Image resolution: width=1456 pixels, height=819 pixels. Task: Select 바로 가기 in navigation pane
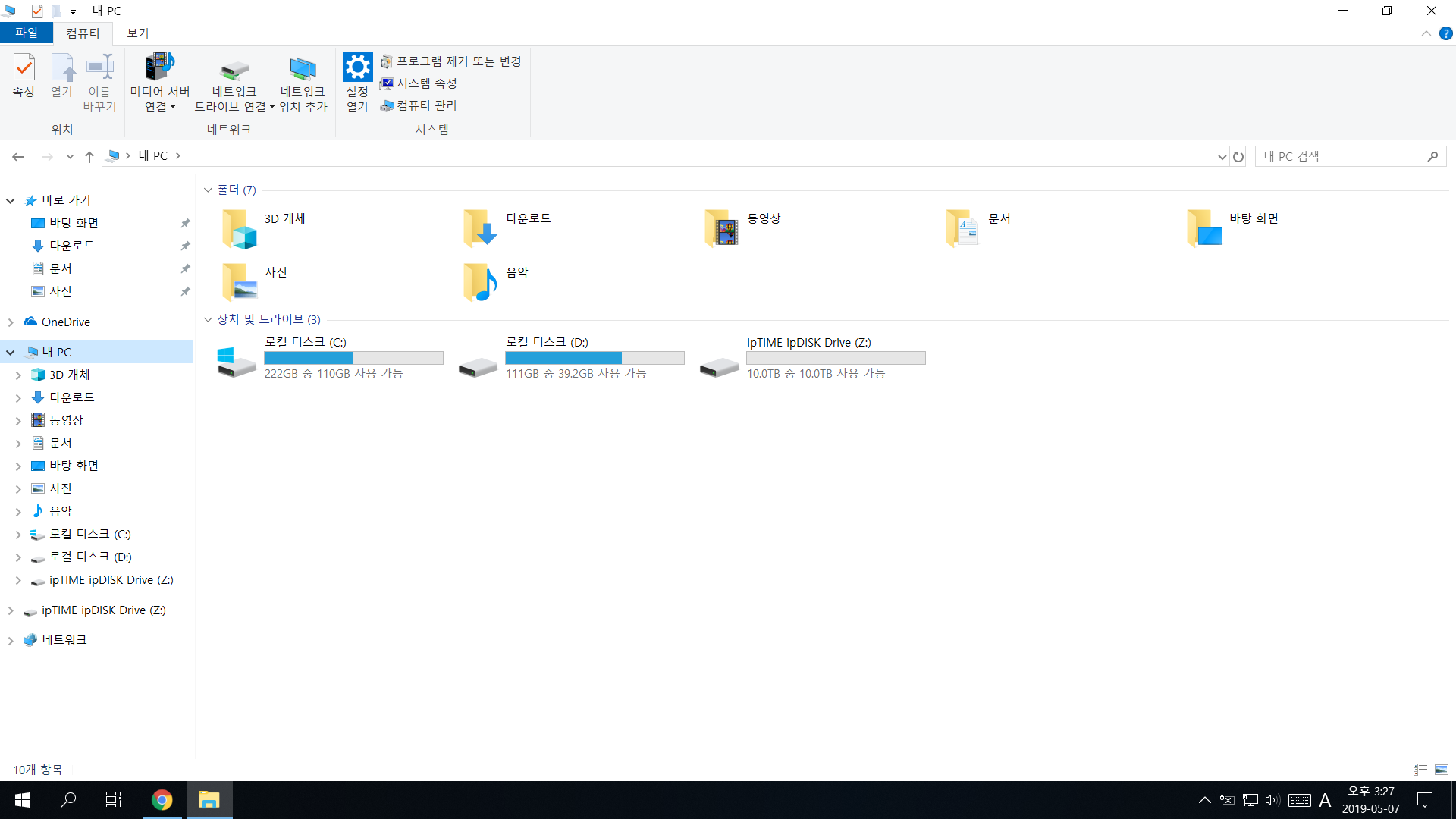tap(66, 200)
